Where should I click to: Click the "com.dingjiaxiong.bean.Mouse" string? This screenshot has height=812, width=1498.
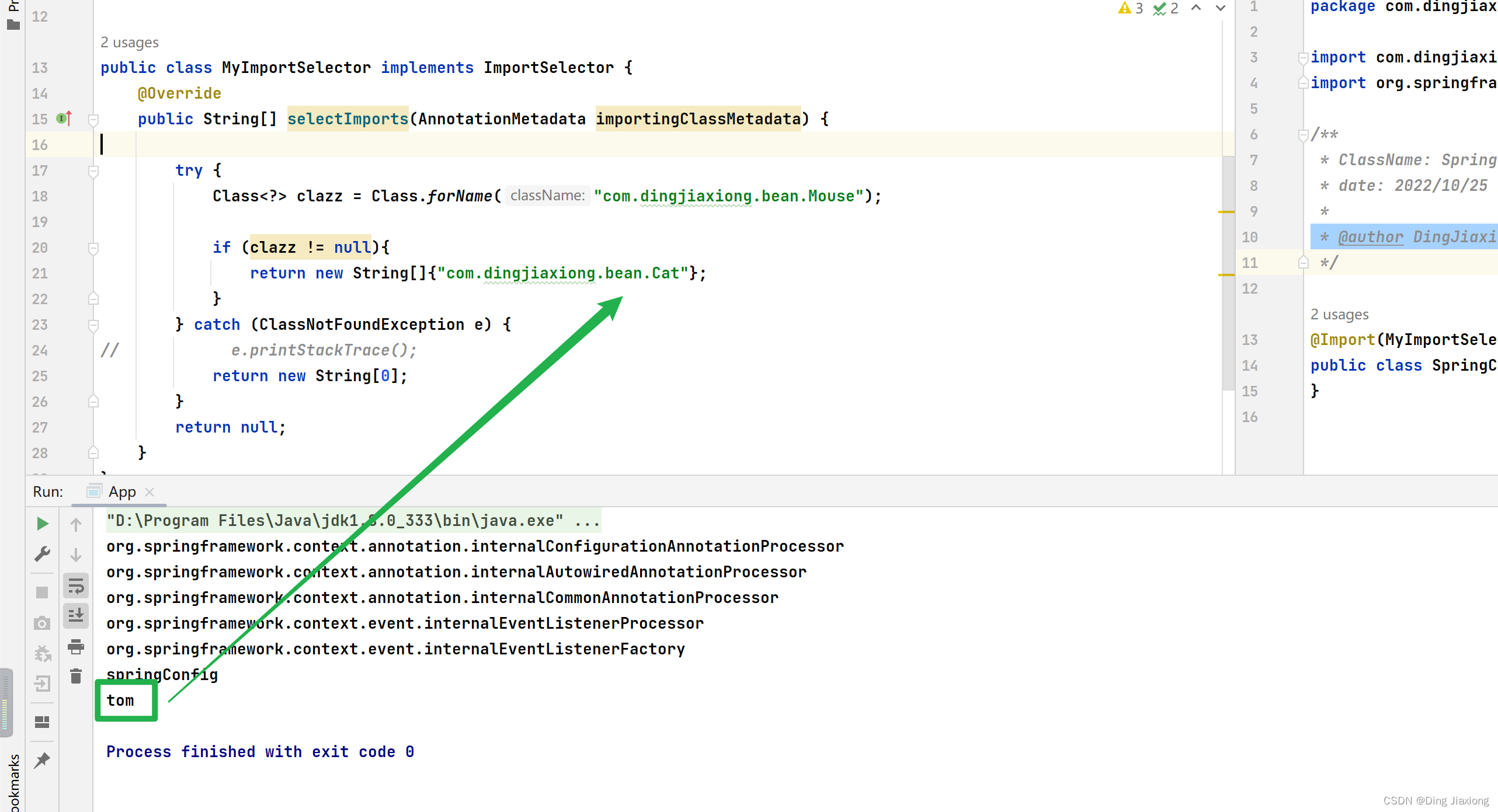(x=728, y=196)
